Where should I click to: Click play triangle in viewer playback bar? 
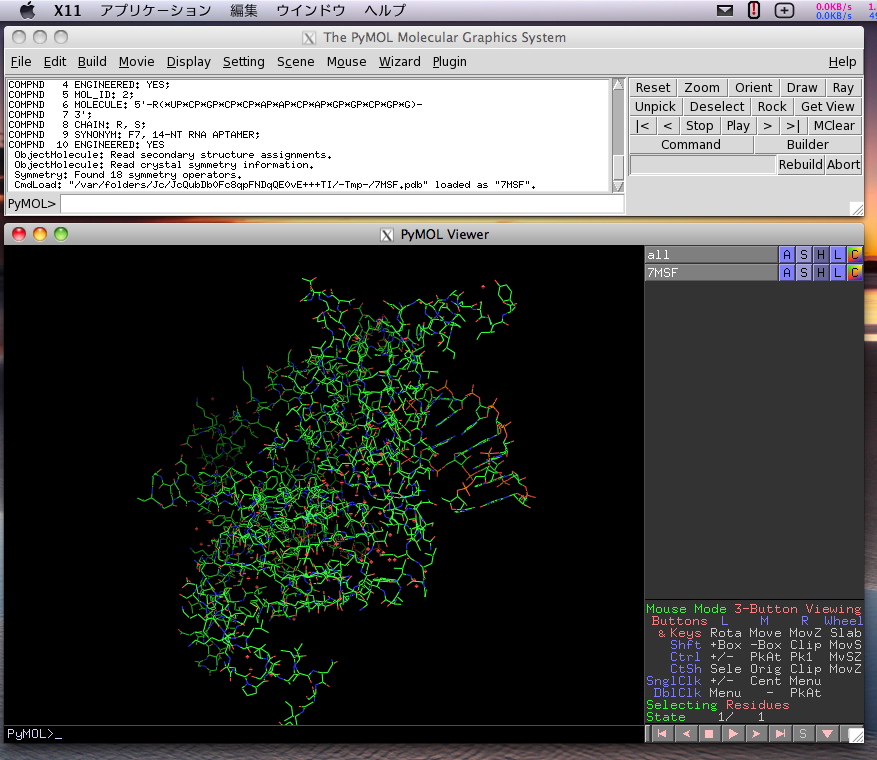(733, 734)
